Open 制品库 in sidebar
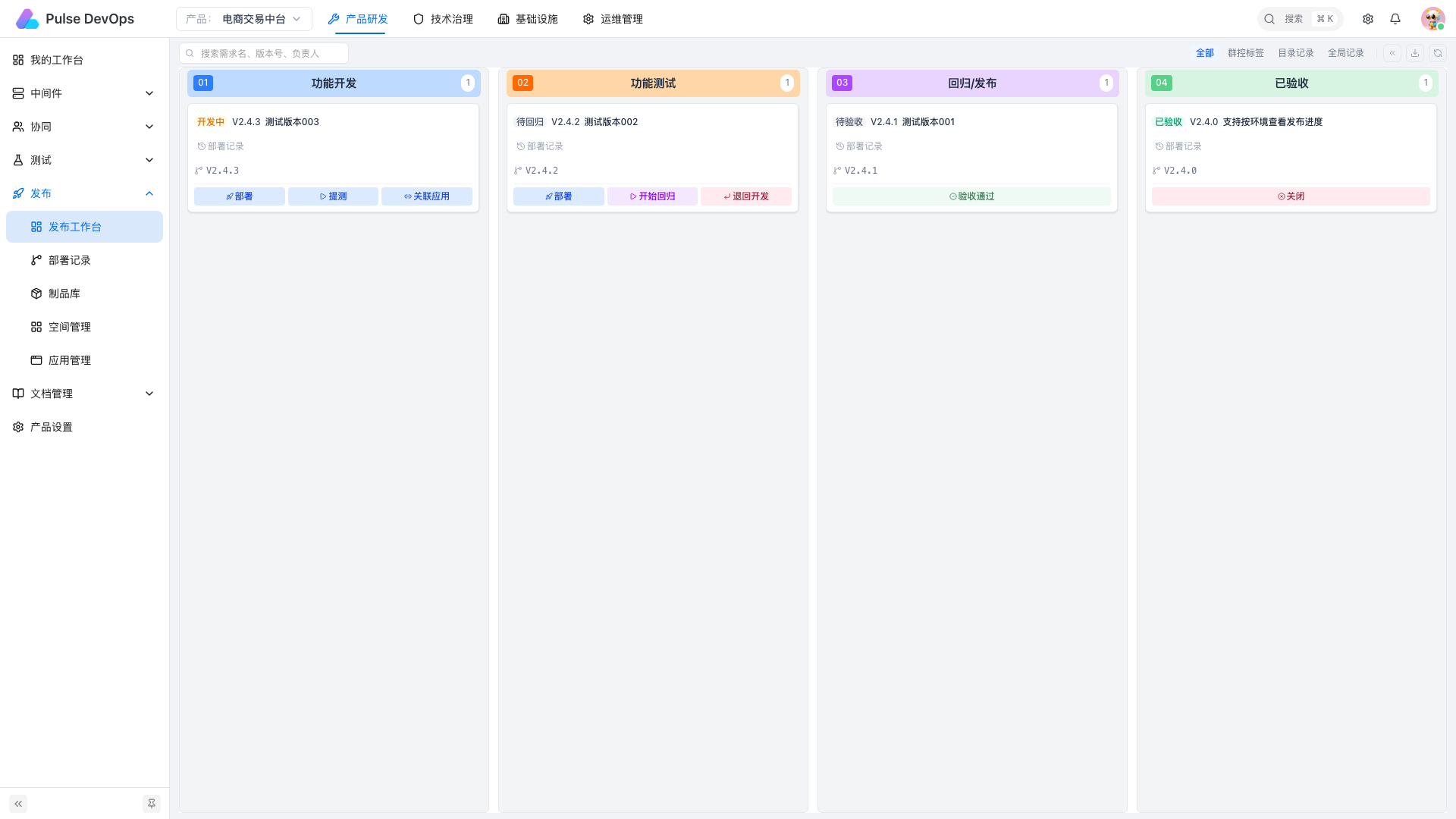Viewport: 1456px width, 819px height. pos(84,293)
